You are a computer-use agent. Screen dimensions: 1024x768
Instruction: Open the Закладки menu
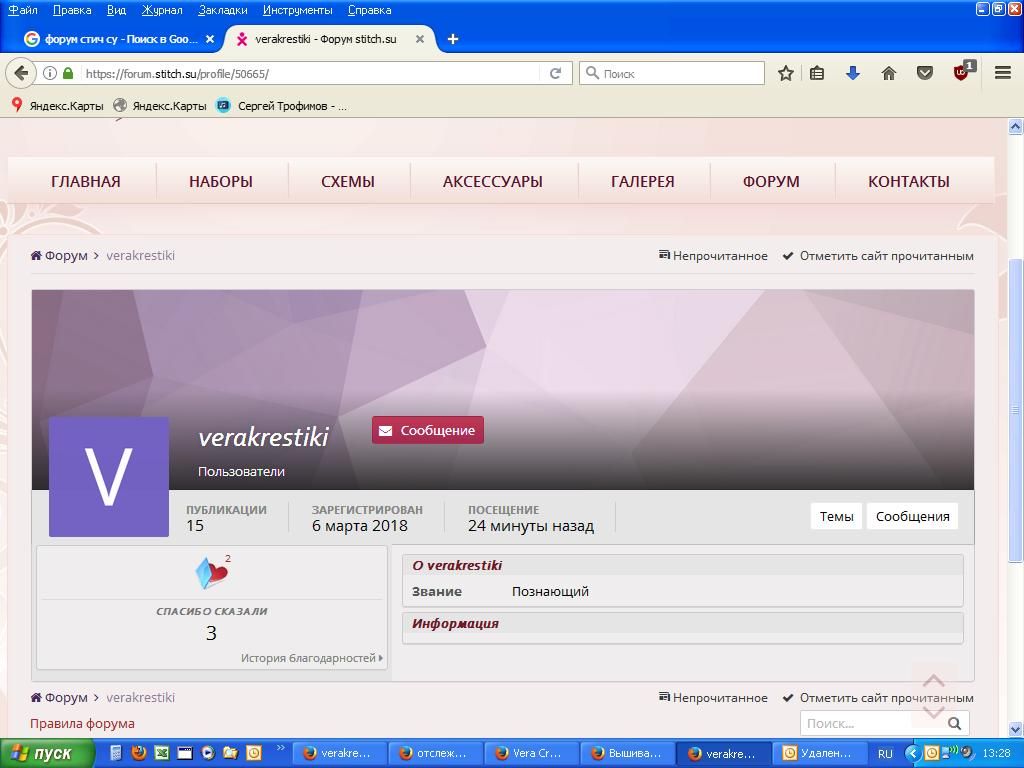point(222,10)
